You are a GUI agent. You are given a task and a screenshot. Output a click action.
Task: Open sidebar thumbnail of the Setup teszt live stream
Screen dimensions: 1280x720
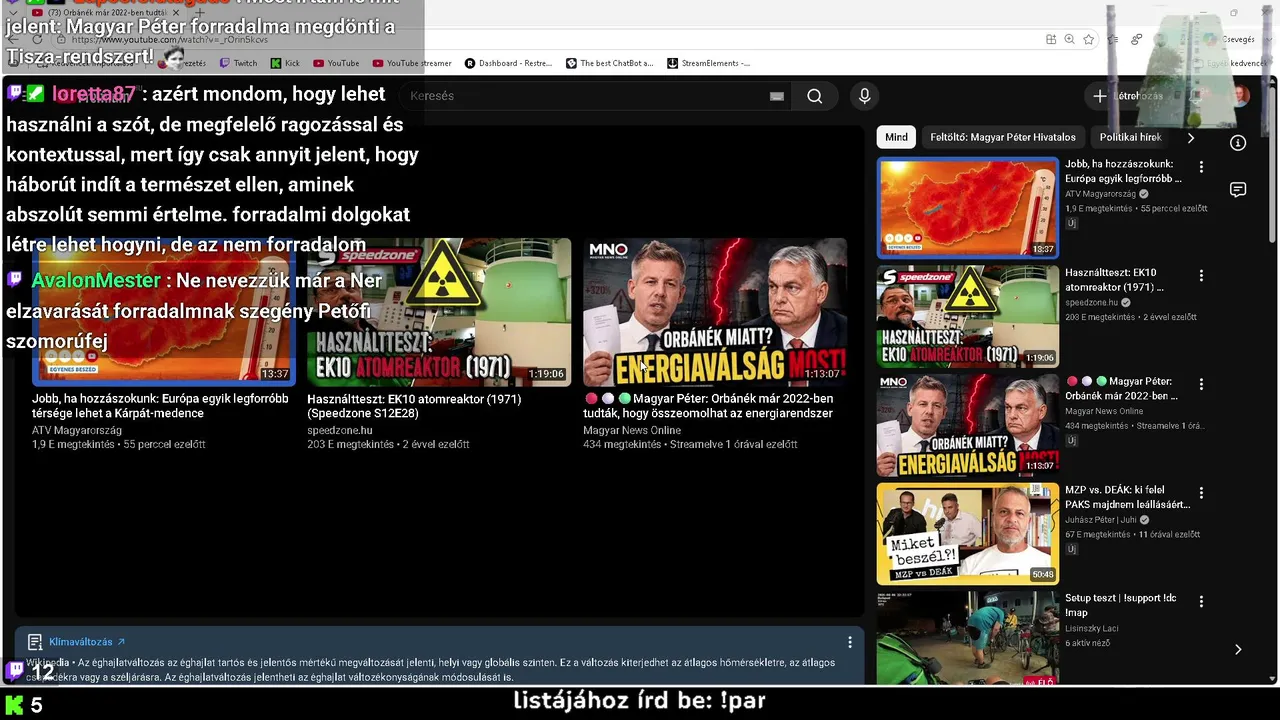968,639
